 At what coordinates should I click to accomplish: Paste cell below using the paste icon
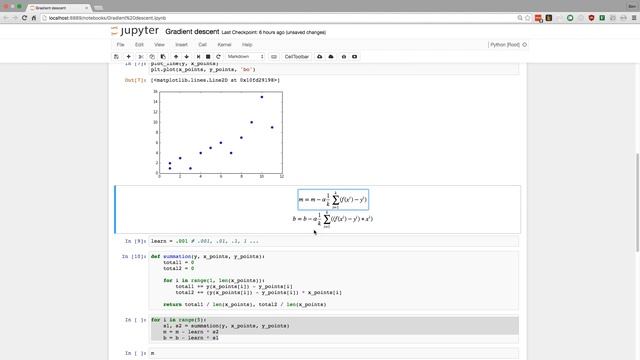click(163, 57)
